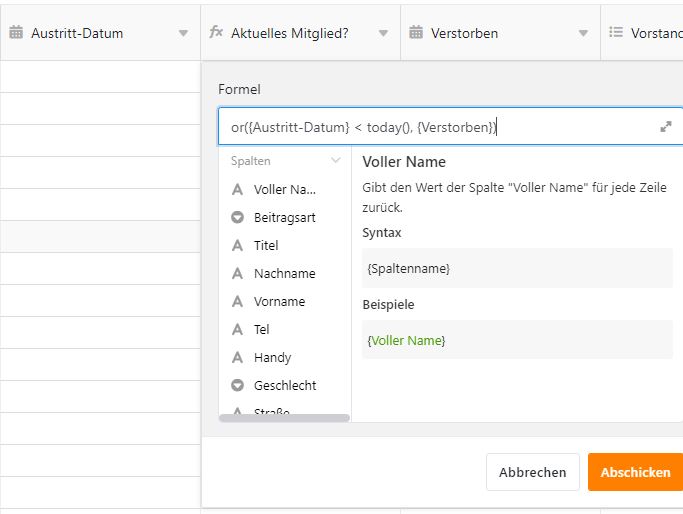This screenshot has width=683, height=514.
Task: Collapse the Spalten list section
Action: click(336, 160)
